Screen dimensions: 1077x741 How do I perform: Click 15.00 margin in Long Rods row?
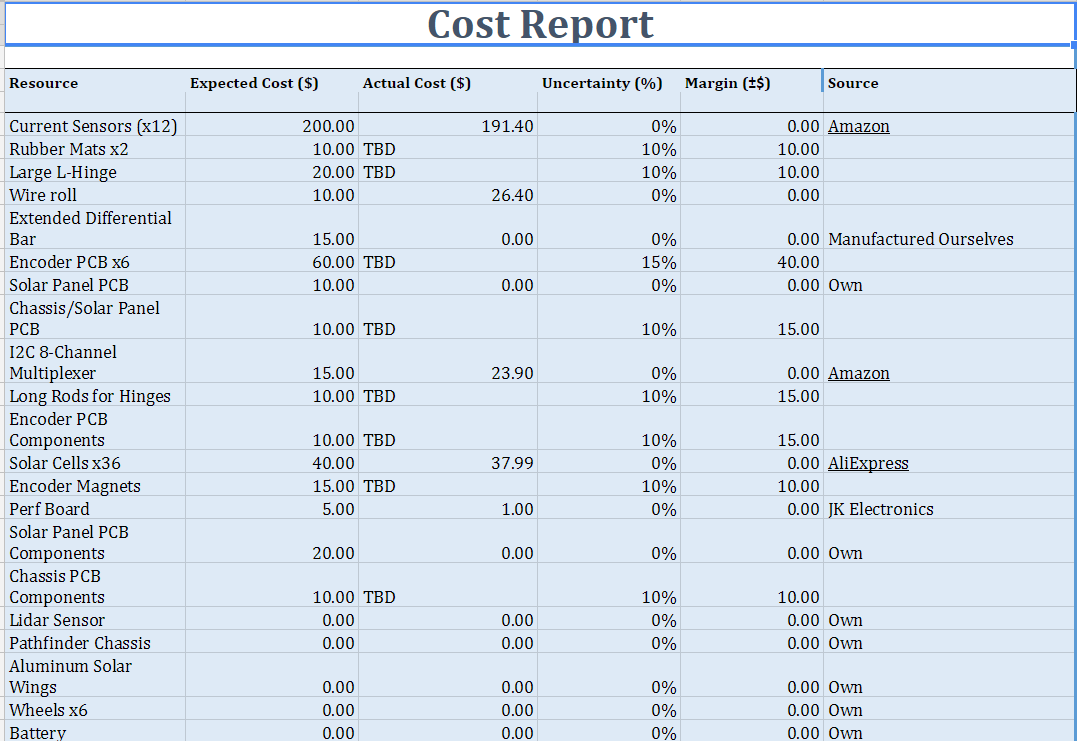tap(751, 396)
